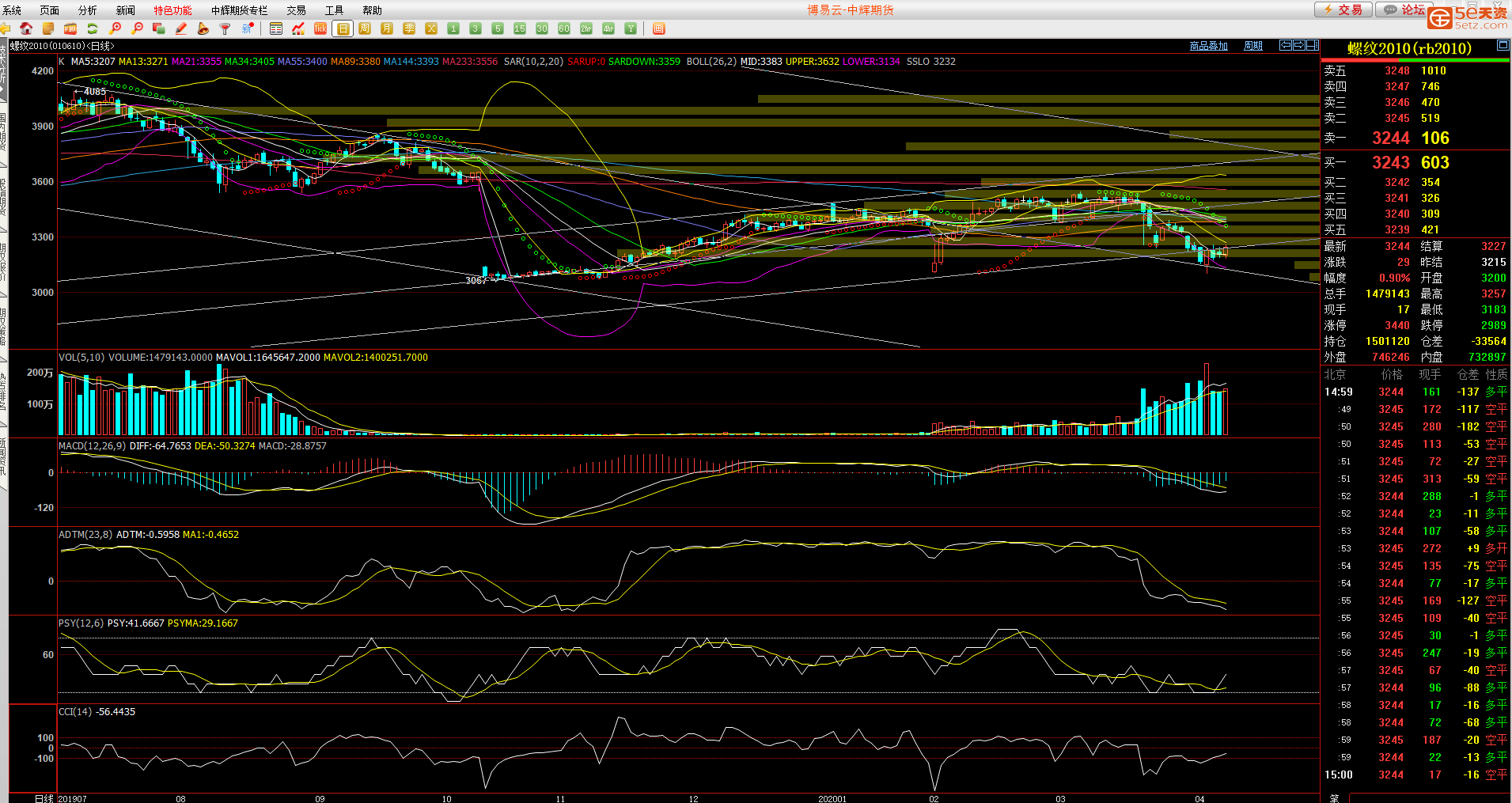The height and width of the screenshot is (803, 1512).
Task: Open the notes book toolbar icon
Action: pyautogui.click(x=48, y=28)
